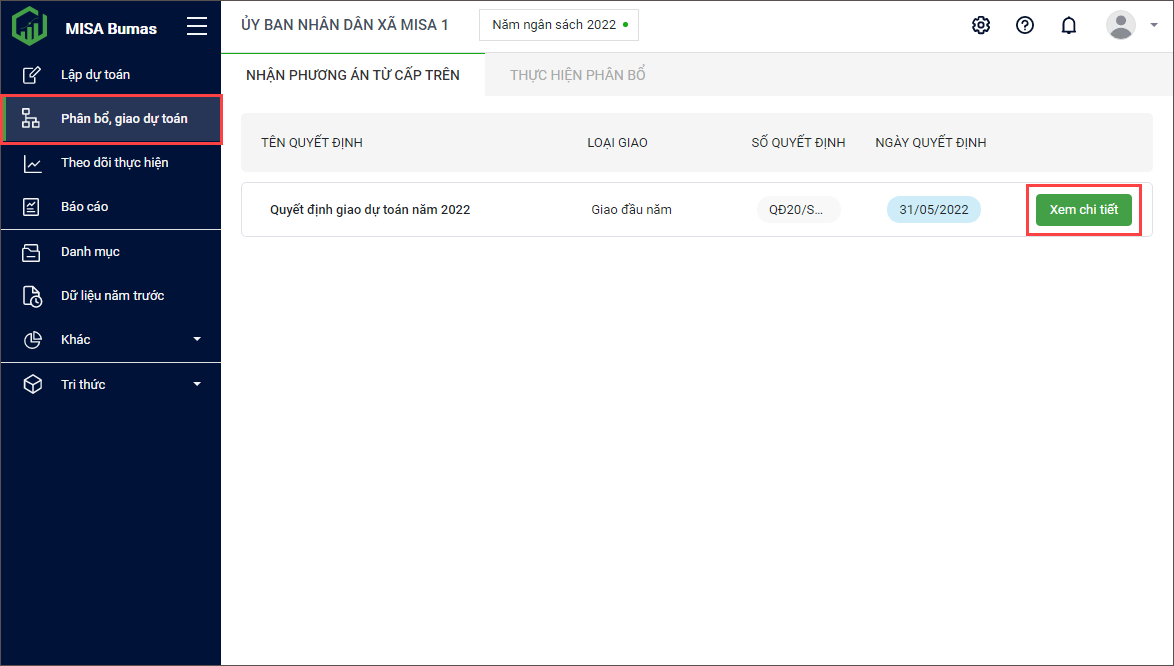Open user account dropdown avatar
The width and height of the screenshot is (1174, 666).
(x=1121, y=26)
